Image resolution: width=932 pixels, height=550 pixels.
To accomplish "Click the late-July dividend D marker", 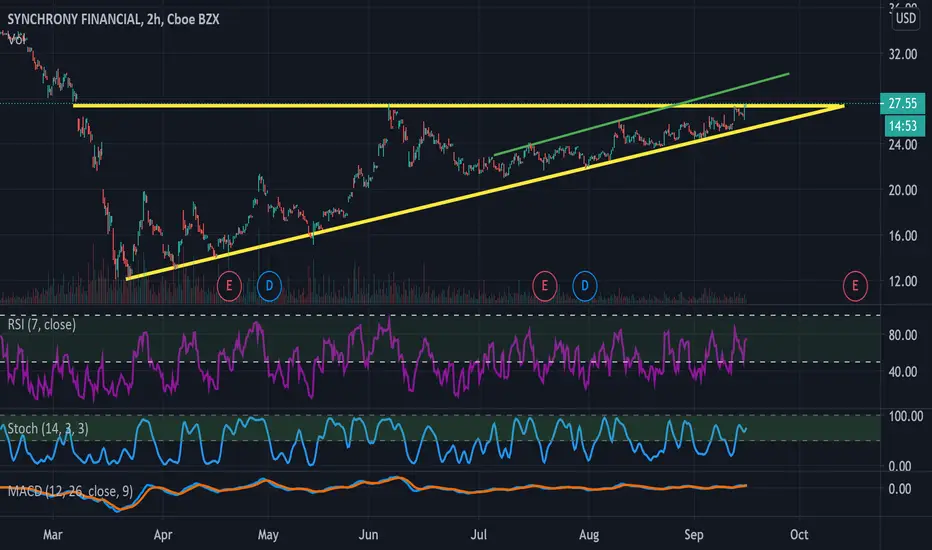I will tap(585, 286).
